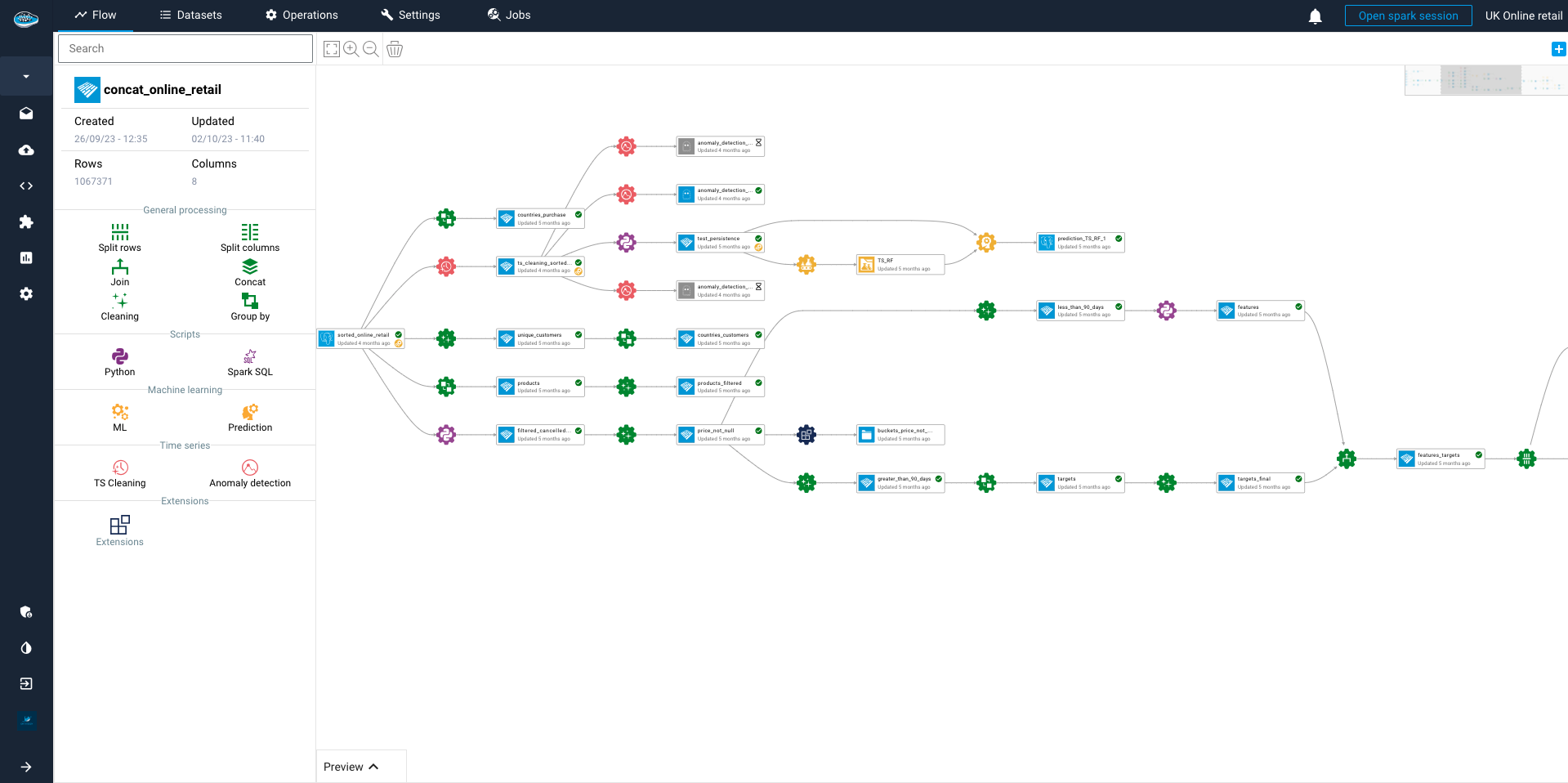Image resolution: width=1568 pixels, height=783 pixels.
Task: Expand the Preview panel
Action: tap(351, 767)
